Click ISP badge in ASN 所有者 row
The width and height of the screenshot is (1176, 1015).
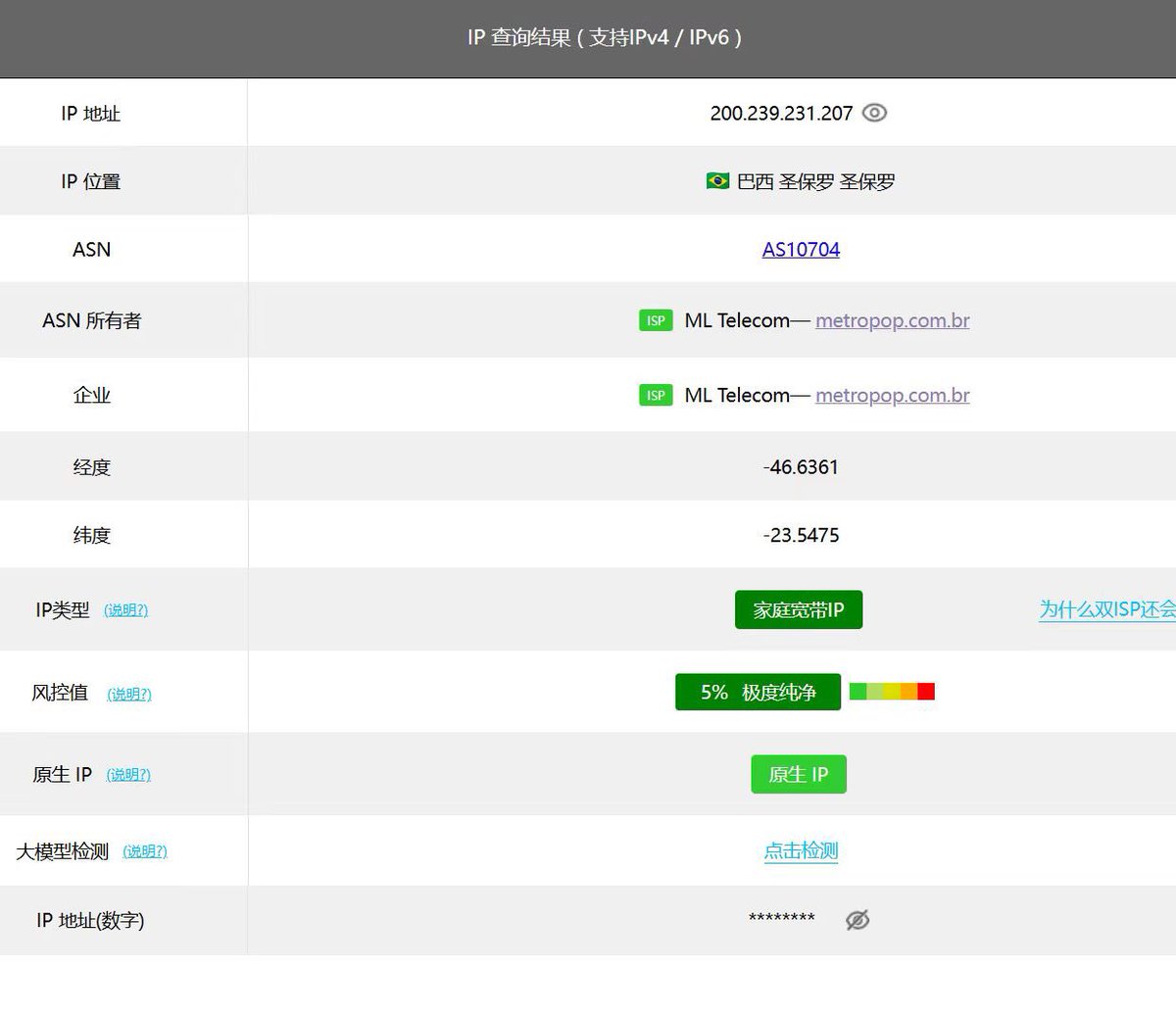656,320
